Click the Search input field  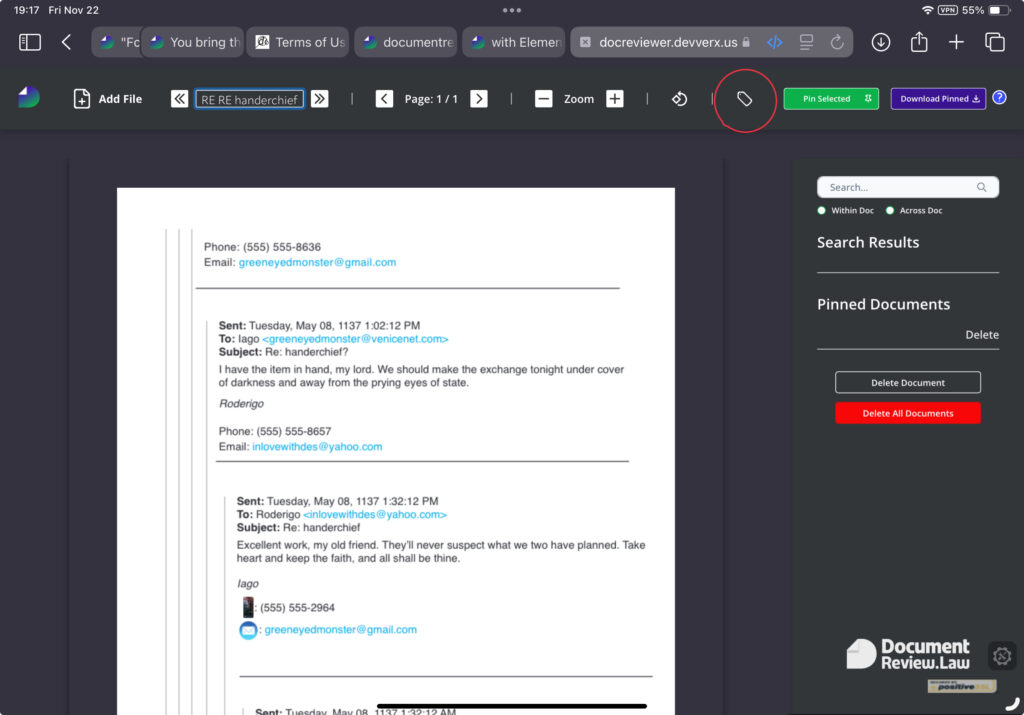coord(900,187)
